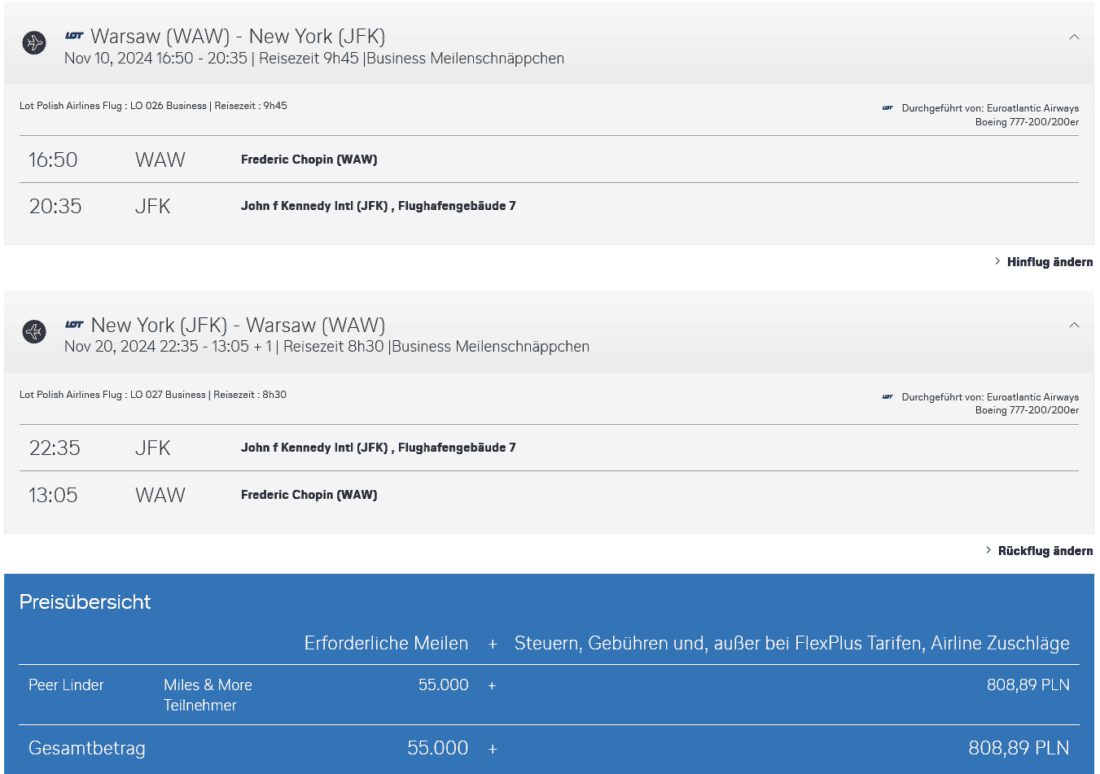Click the return flight plane icon

35,333
